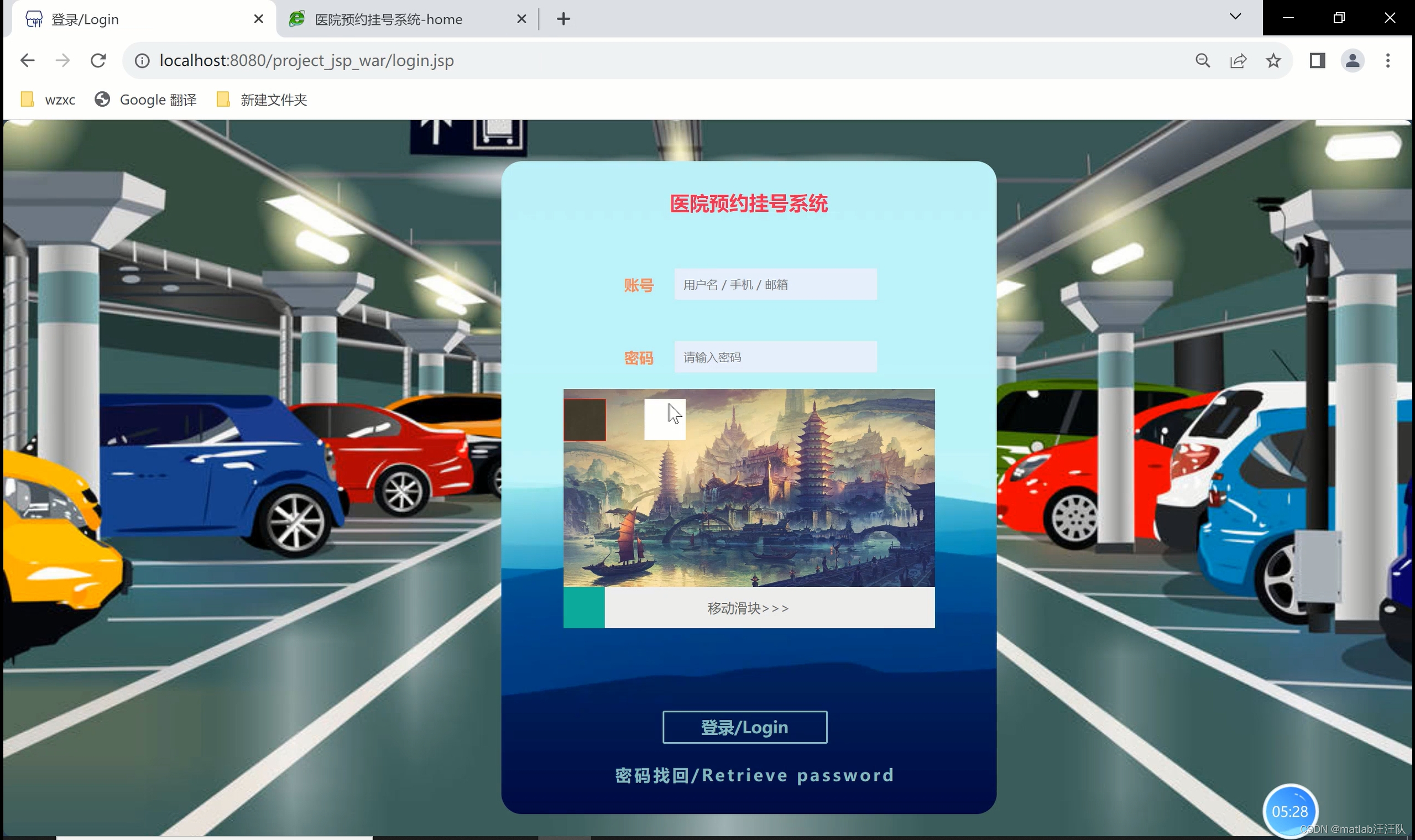Open the 新建文件夹 bookmark folder

click(262, 100)
